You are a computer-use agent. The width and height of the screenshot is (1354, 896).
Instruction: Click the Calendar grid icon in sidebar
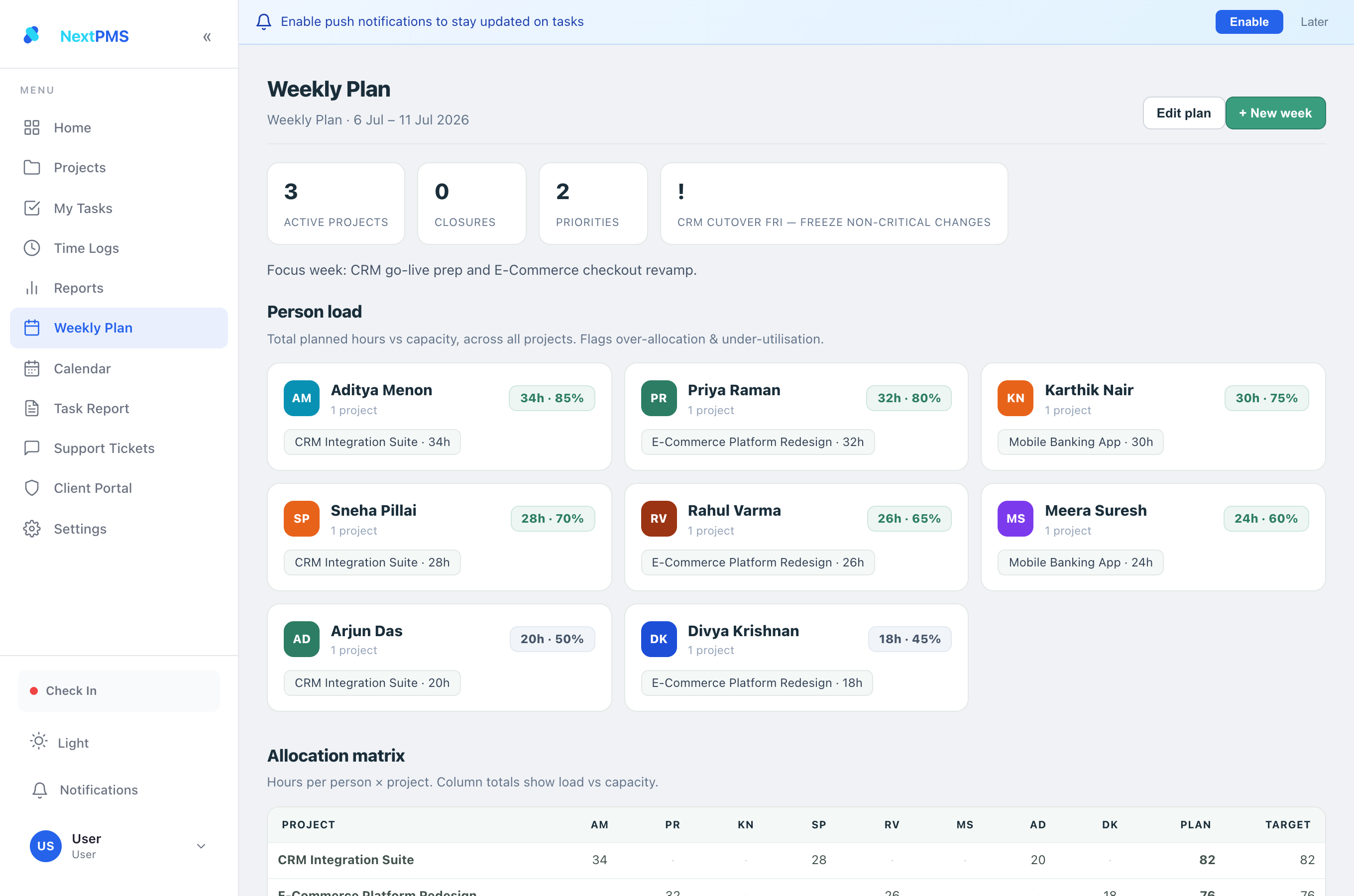coord(32,368)
